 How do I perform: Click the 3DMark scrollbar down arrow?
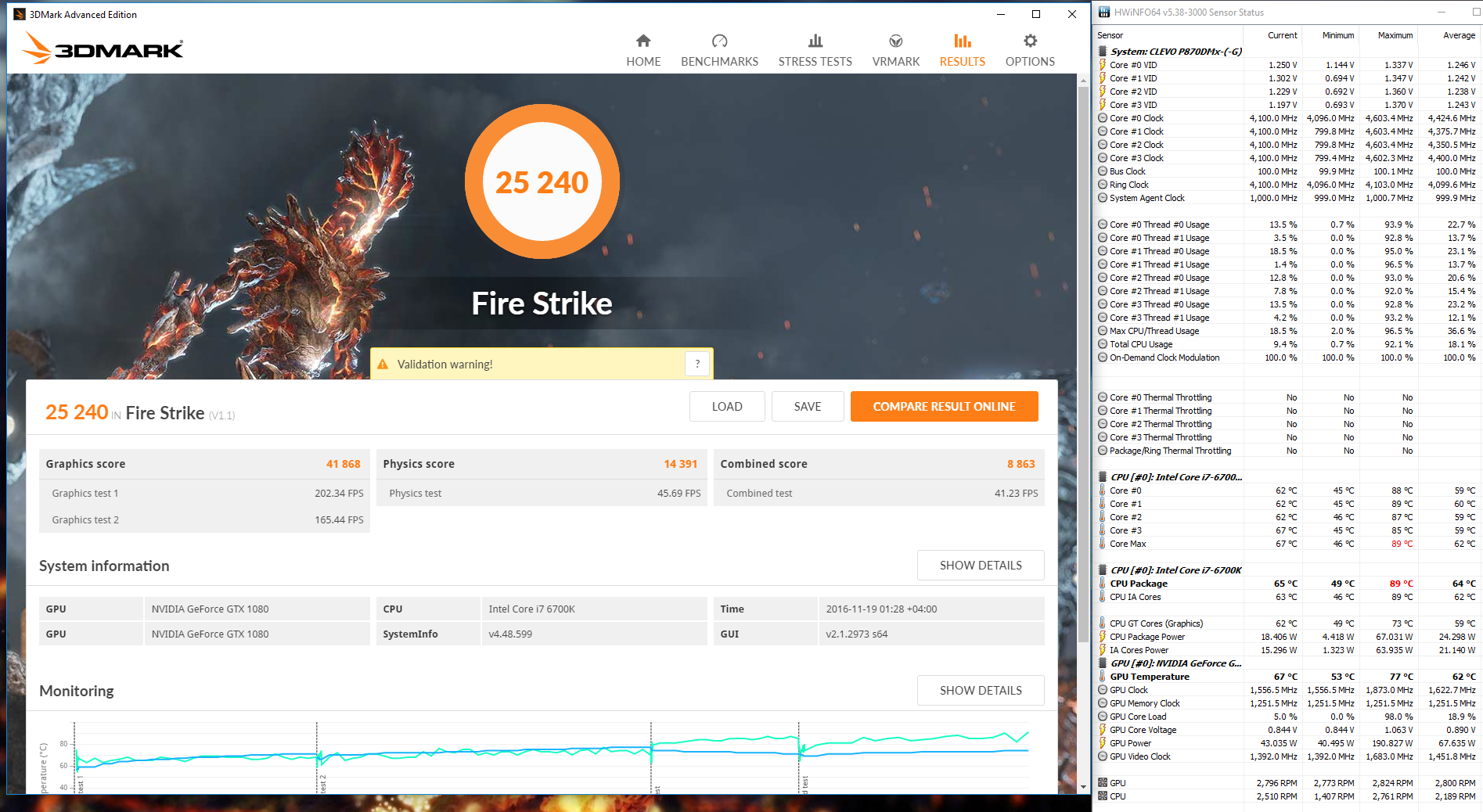point(1083,787)
